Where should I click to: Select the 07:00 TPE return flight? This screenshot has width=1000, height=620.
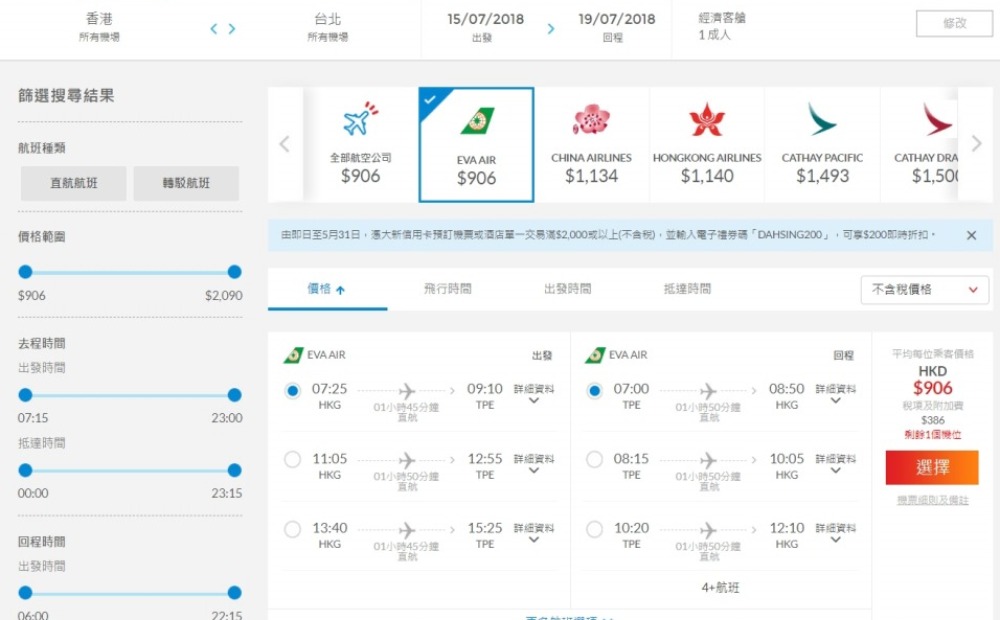(x=594, y=390)
